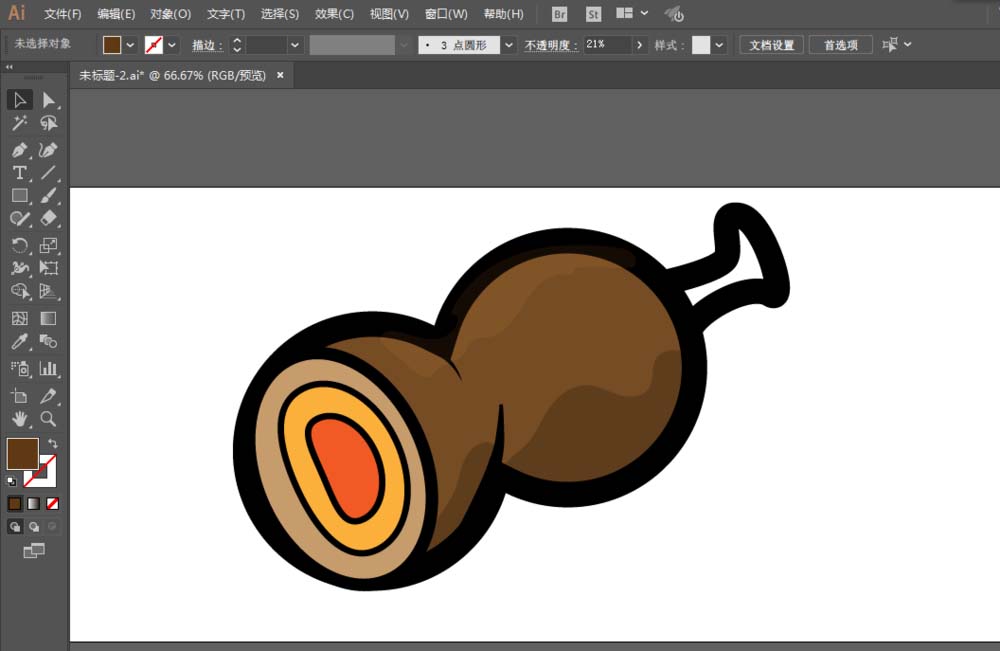Select the Type tool
Screen dimensions: 1000x651
pos(20,173)
